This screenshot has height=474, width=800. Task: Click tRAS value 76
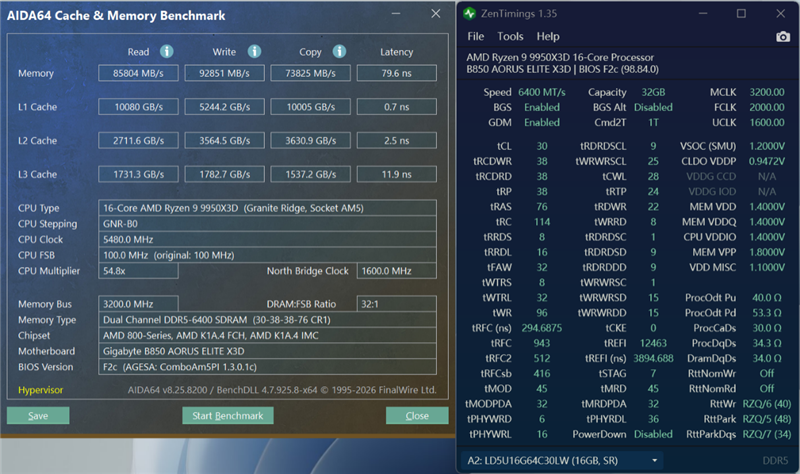(x=542, y=207)
